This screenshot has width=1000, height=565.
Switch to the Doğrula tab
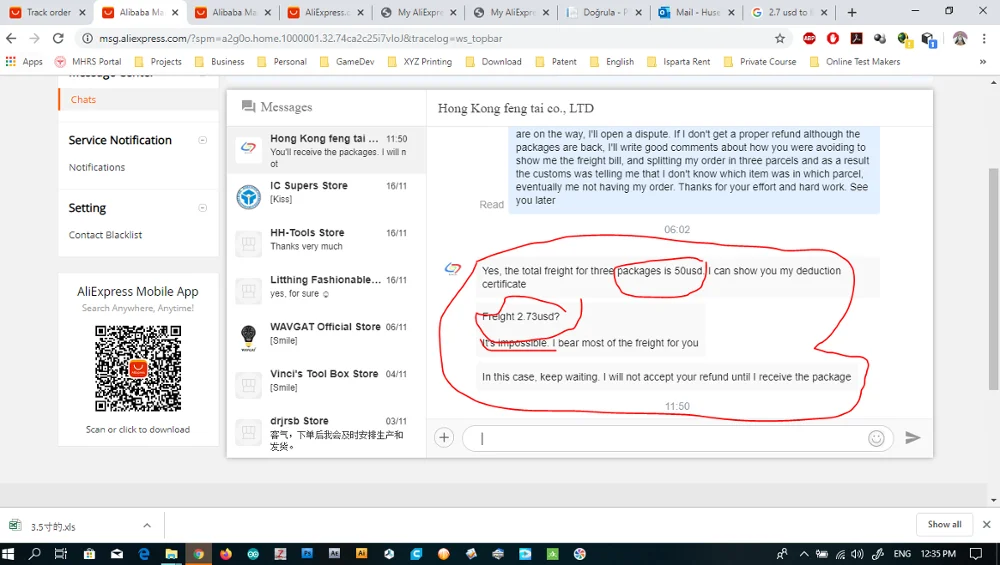(603, 12)
